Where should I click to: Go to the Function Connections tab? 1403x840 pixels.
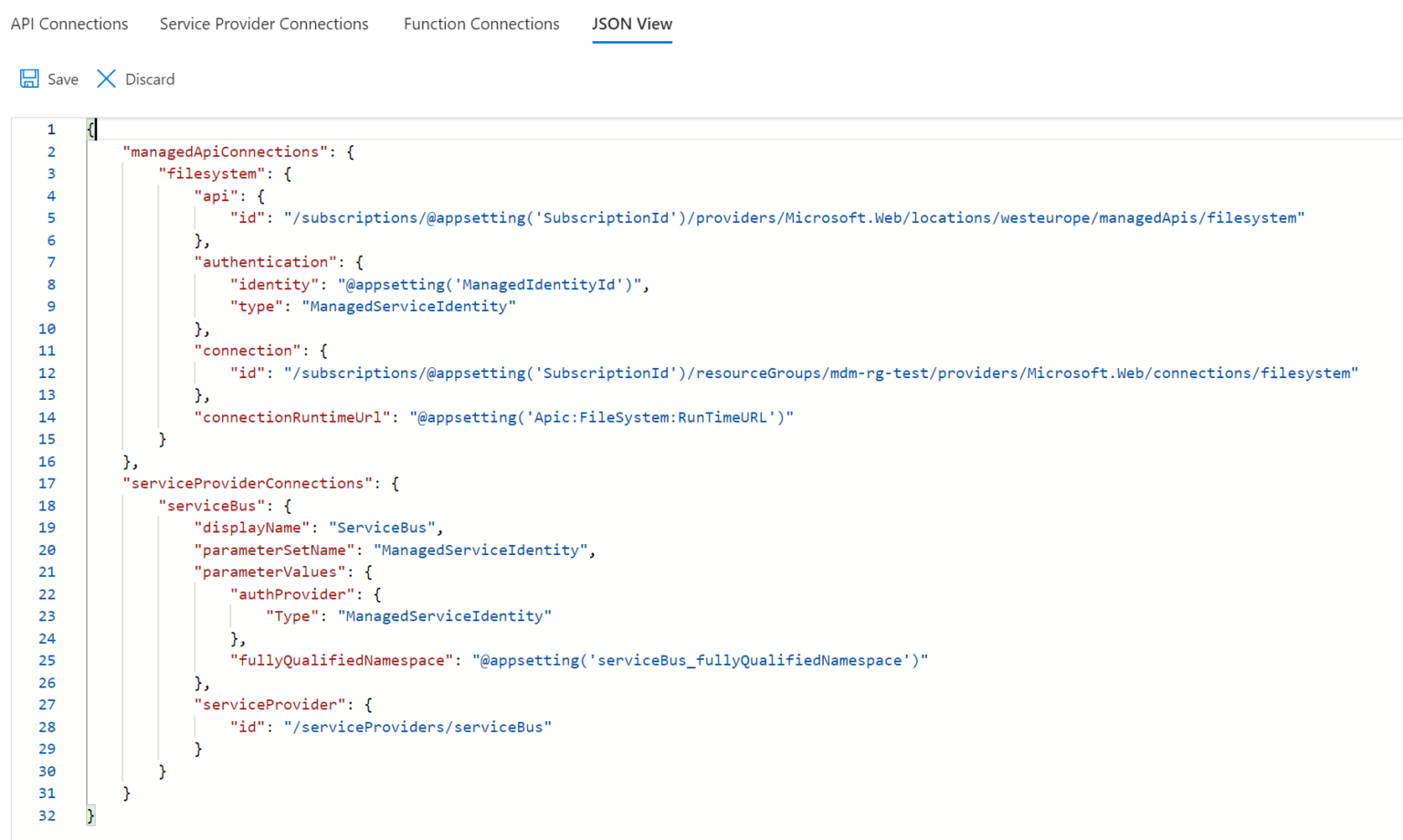(x=481, y=24)
